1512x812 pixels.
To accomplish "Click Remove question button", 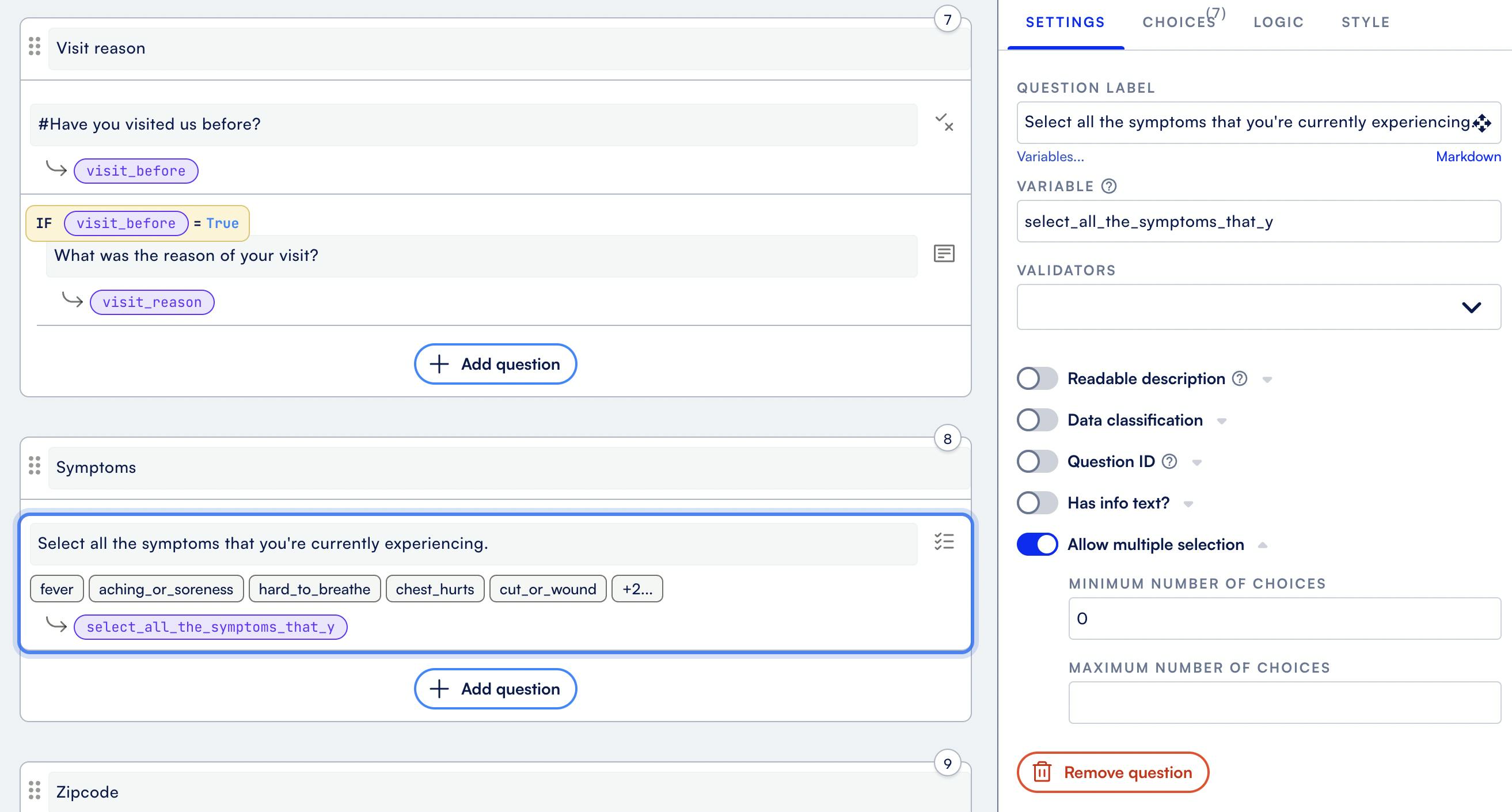I will tap(1113, 772).
